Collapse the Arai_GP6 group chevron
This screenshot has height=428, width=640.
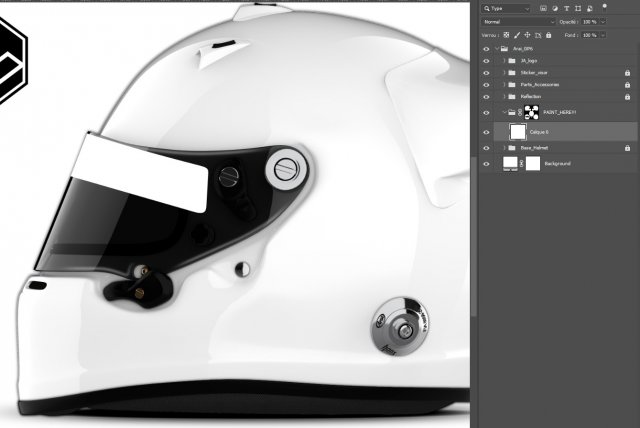point(497,49)
